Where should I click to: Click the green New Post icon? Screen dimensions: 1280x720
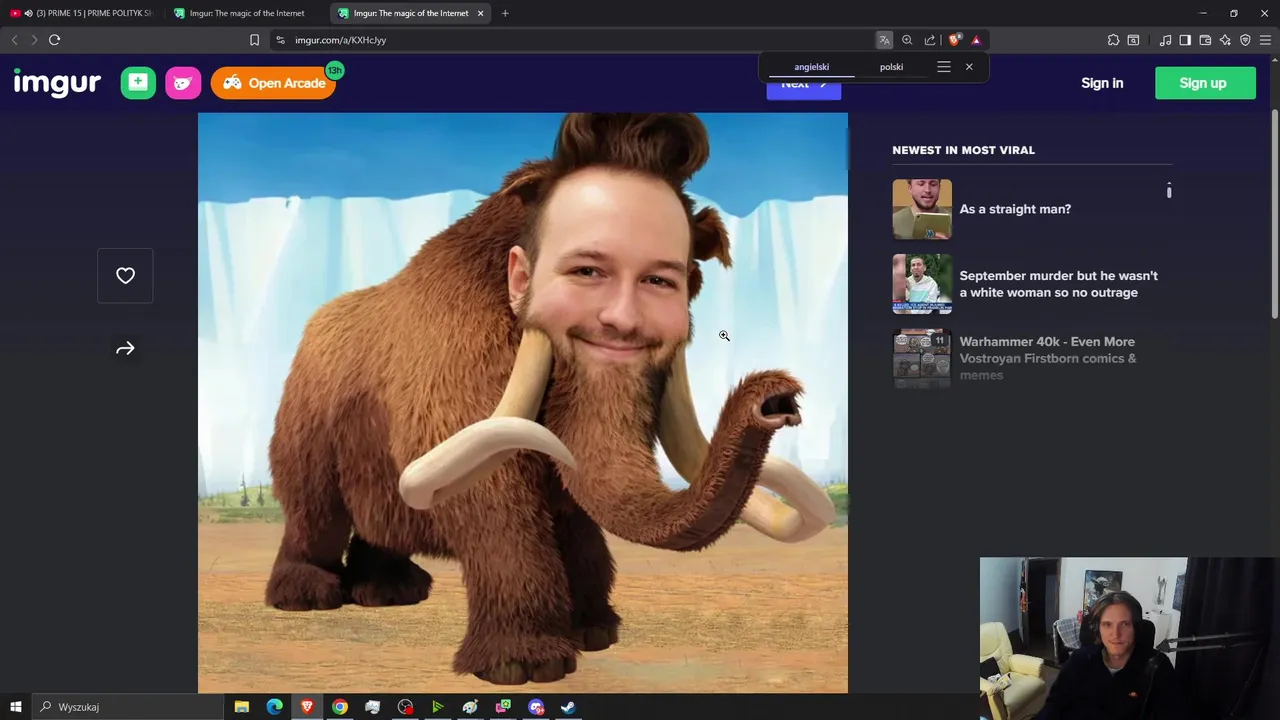(x=138, y=83)
